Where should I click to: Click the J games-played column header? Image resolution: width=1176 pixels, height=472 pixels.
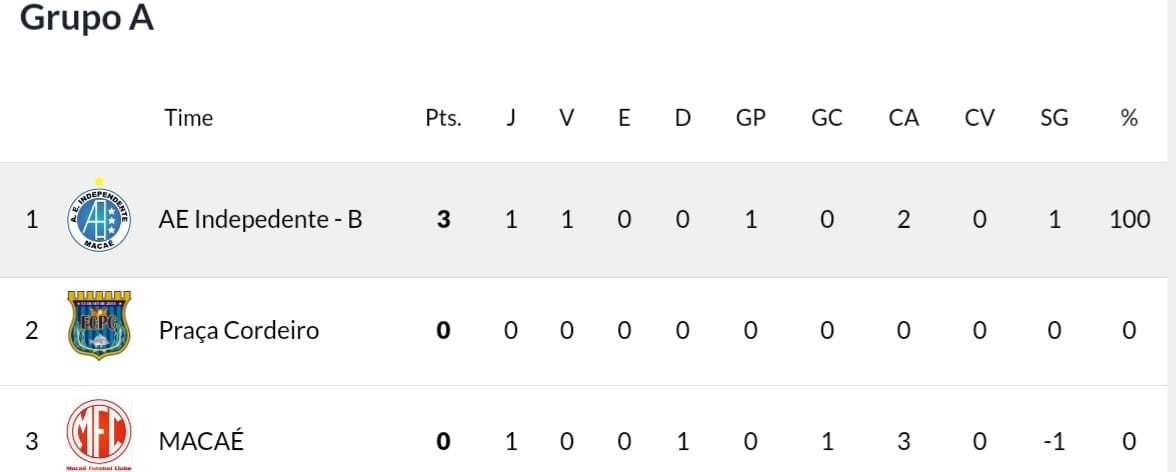[x=510, y=118]
